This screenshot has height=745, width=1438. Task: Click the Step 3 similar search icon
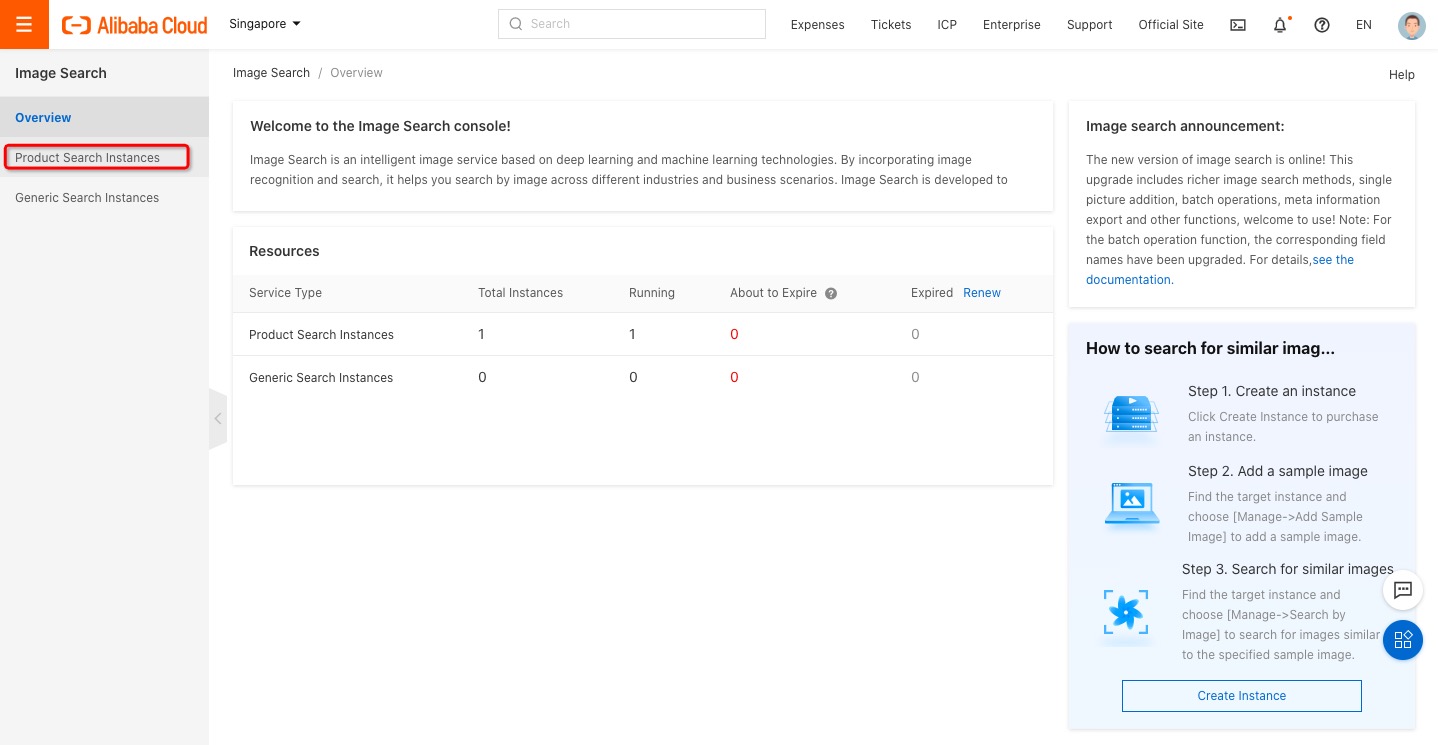click(1125, 610)
